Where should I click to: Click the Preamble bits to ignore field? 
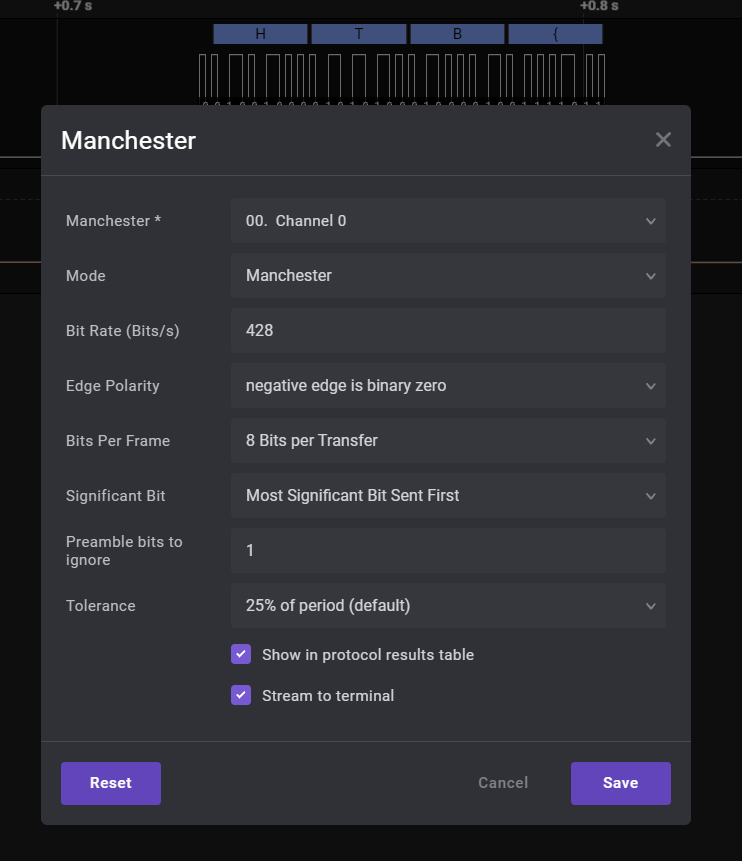[x=448, y=550]
